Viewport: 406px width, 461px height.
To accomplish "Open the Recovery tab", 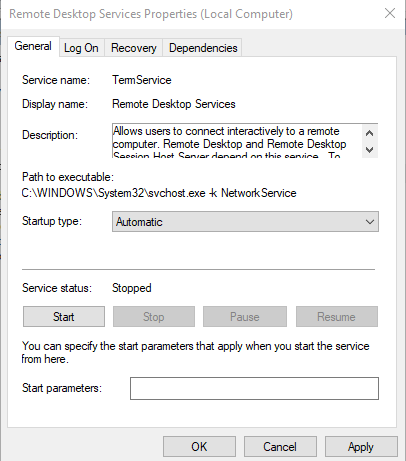I will click(x=133, y=48).
